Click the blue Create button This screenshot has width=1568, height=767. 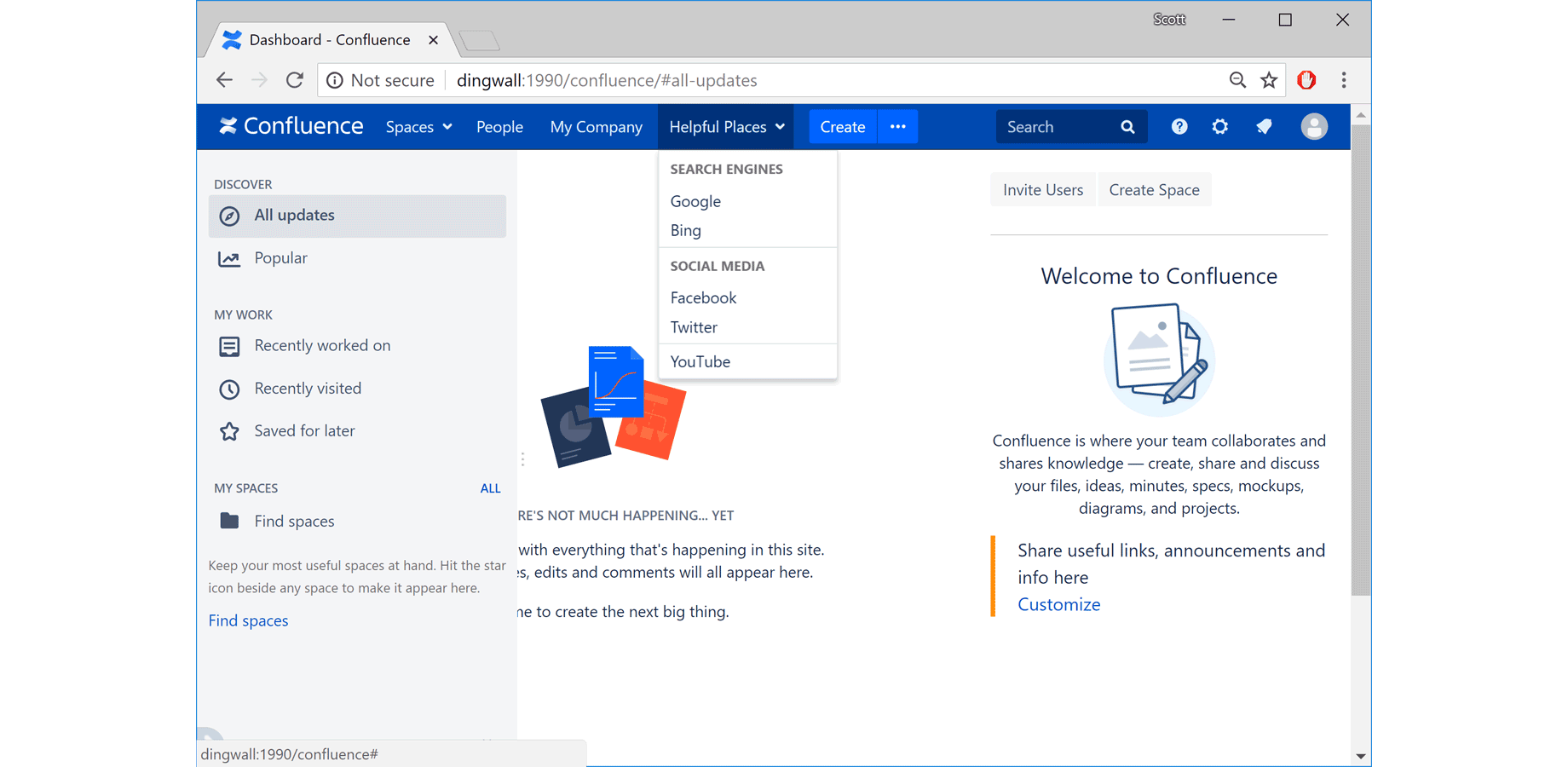[842, 126]
